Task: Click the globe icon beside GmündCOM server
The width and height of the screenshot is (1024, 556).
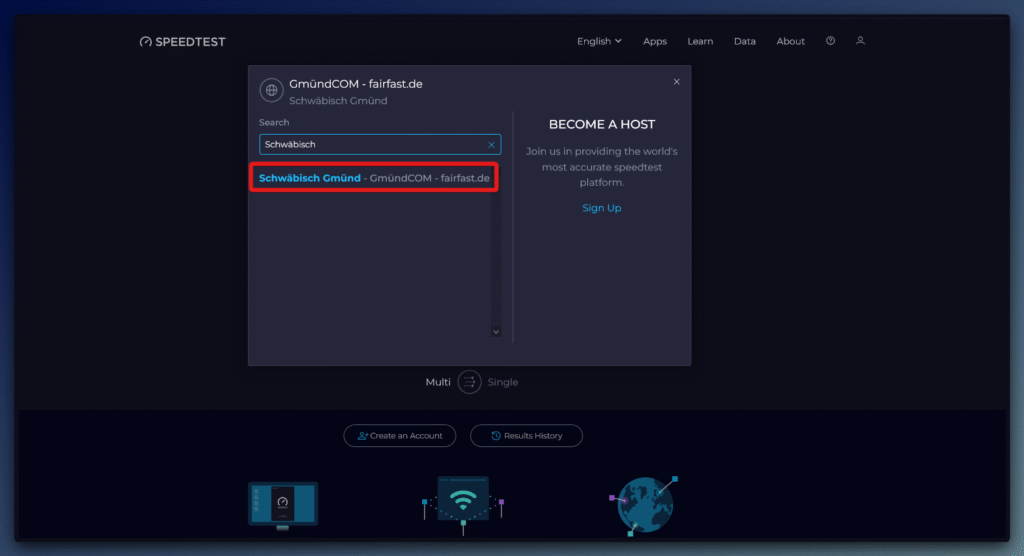Action: [x=271, y=90]
